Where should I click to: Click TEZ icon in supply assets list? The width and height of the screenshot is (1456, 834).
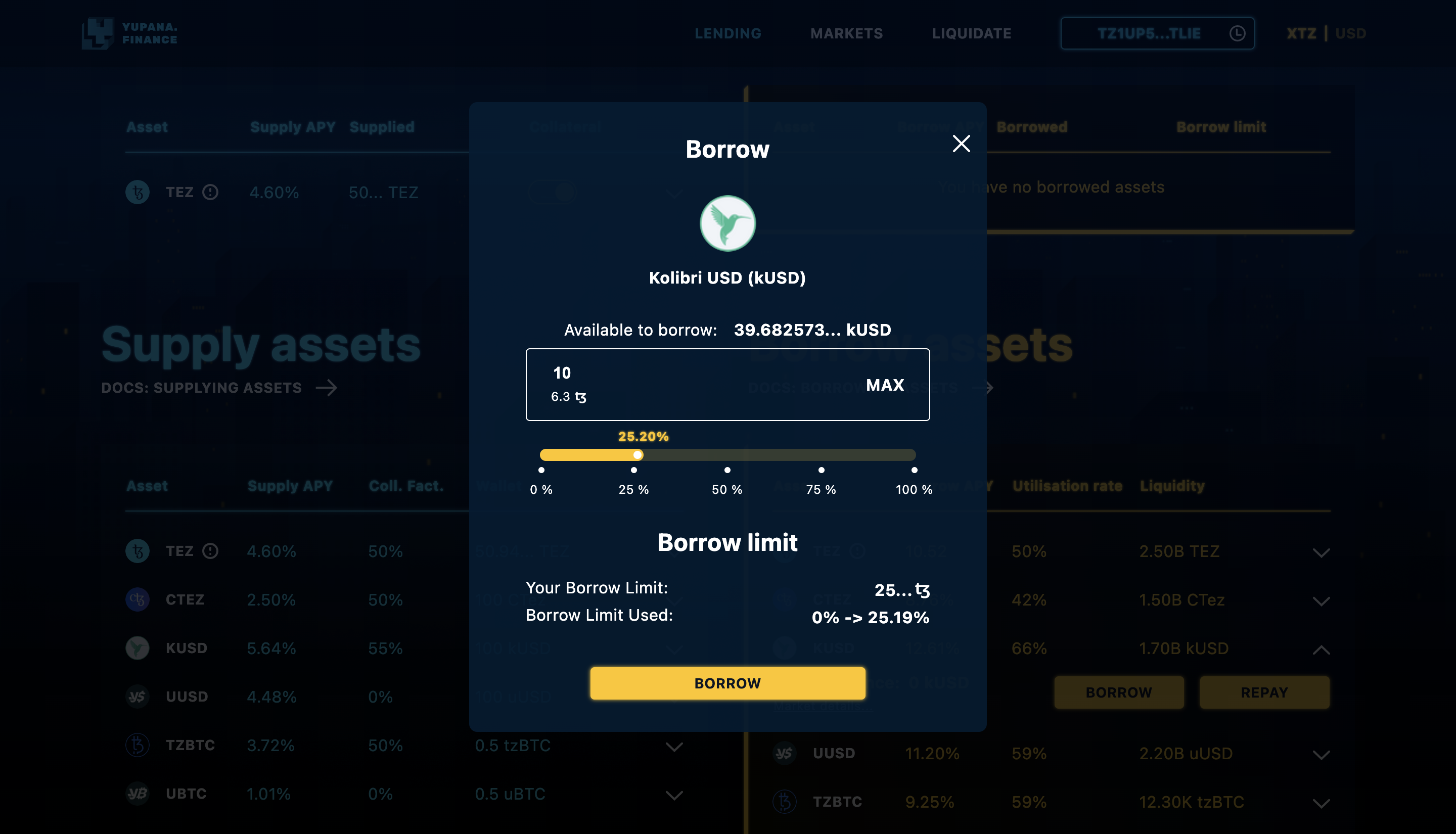138,551
